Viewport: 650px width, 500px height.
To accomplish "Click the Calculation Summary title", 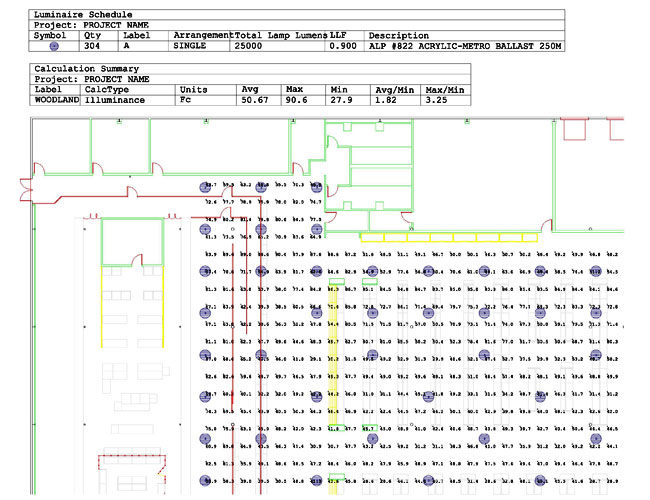I will 82,67.
